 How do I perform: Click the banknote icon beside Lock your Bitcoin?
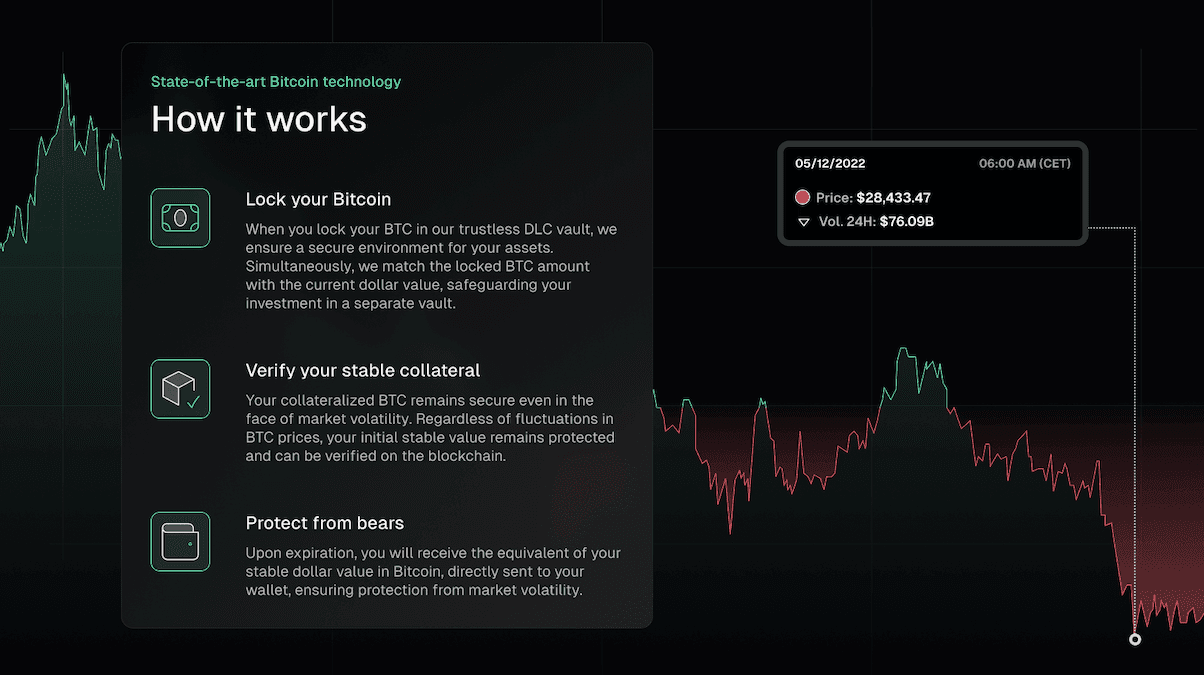point(180,217)
